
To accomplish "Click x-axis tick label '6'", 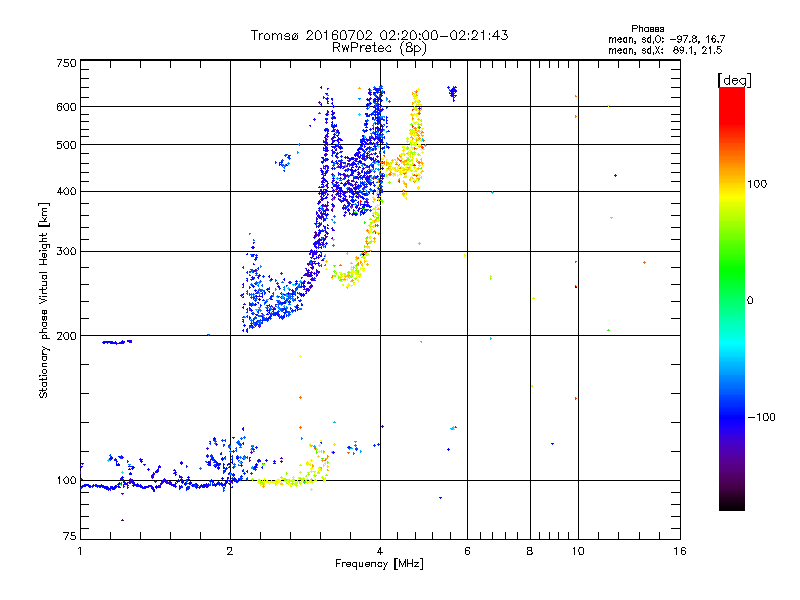I will coord(467,551).
